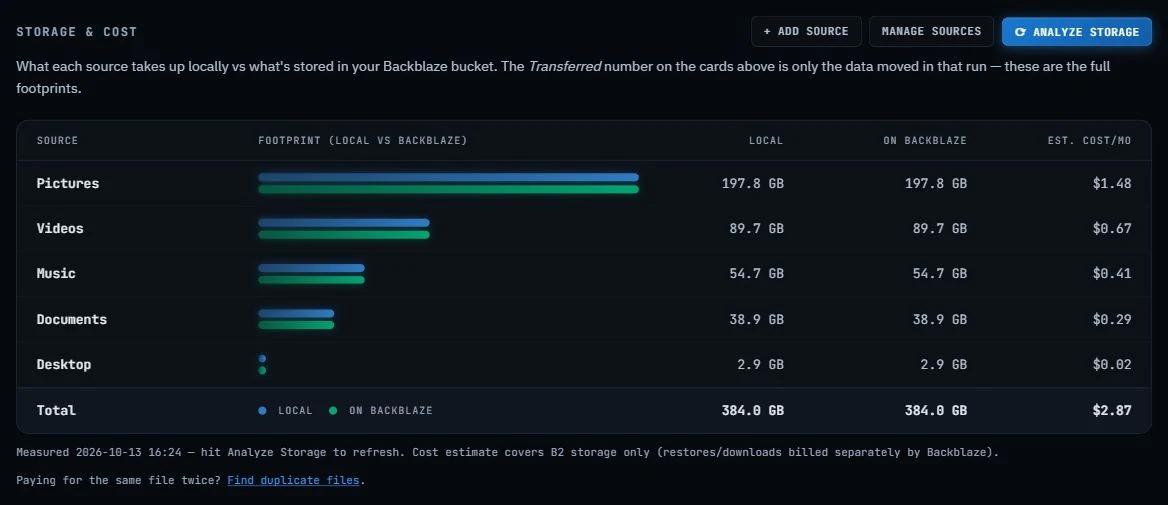Click the ON BACKBLAZE column header

tap(925, 141)
